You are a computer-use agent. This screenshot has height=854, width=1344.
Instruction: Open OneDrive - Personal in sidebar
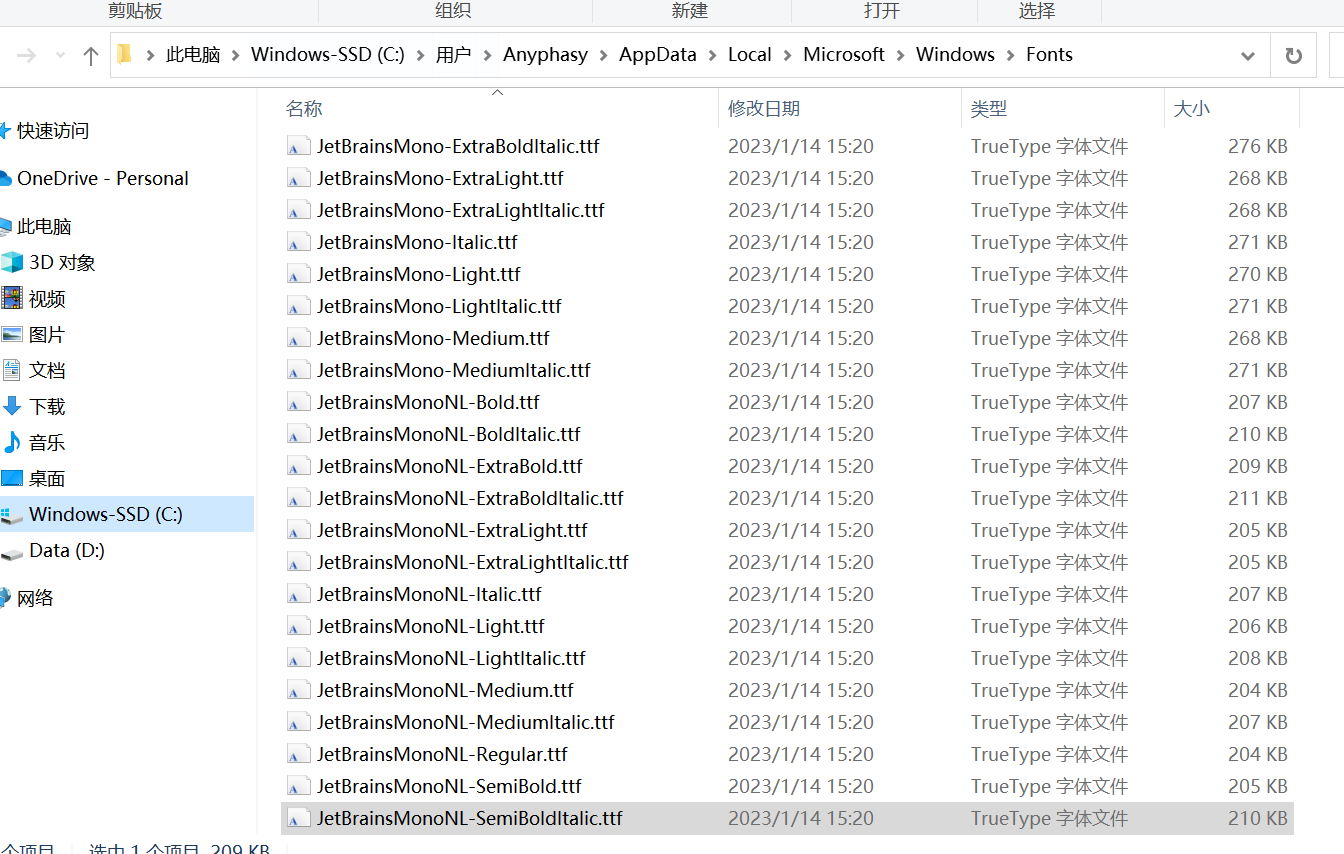click(x=103, y=179)
